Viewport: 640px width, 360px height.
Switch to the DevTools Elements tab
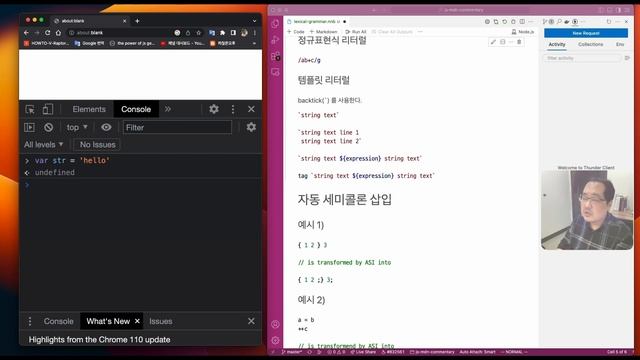coord(89,109)
